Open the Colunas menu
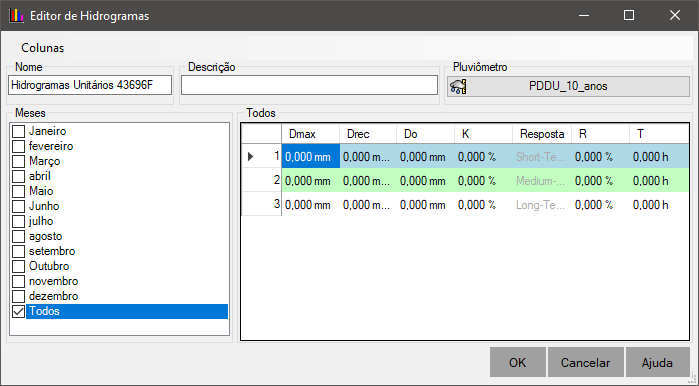The height and width of the screenshot is (386, 699). coord(43,48)
